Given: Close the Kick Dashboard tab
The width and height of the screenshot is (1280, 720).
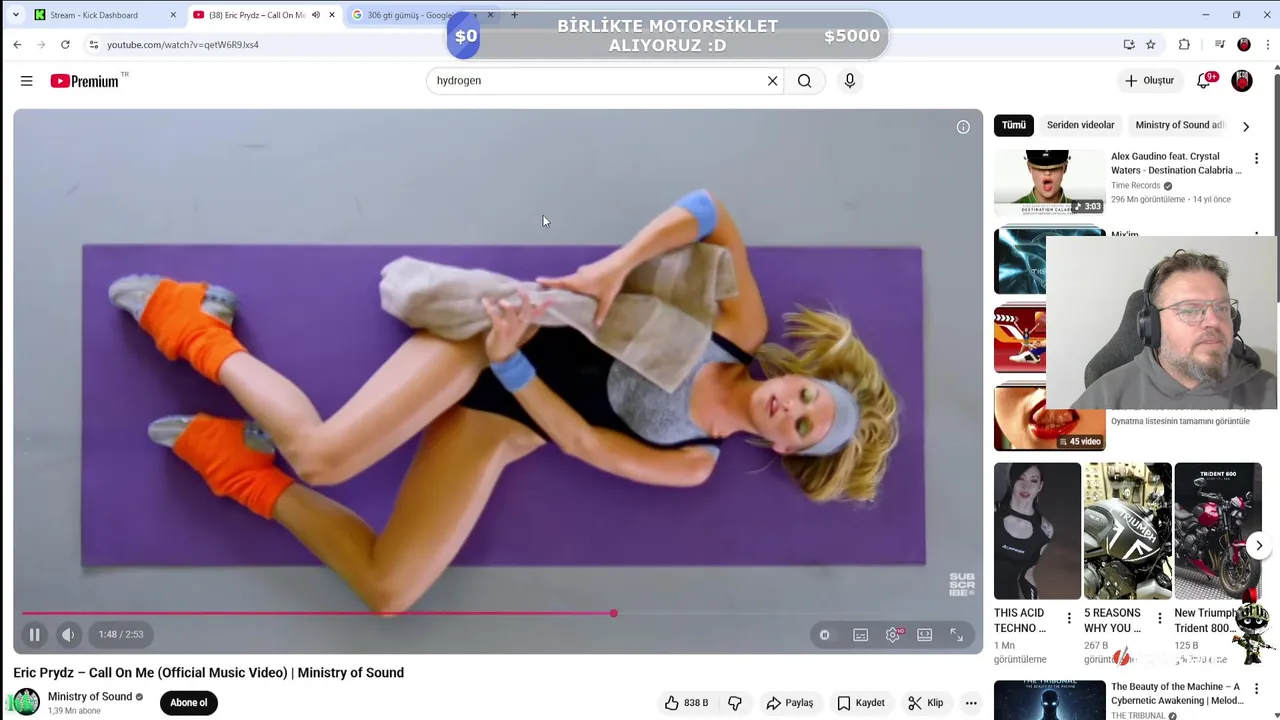Looking at the screenshot, I should (173, 15).
